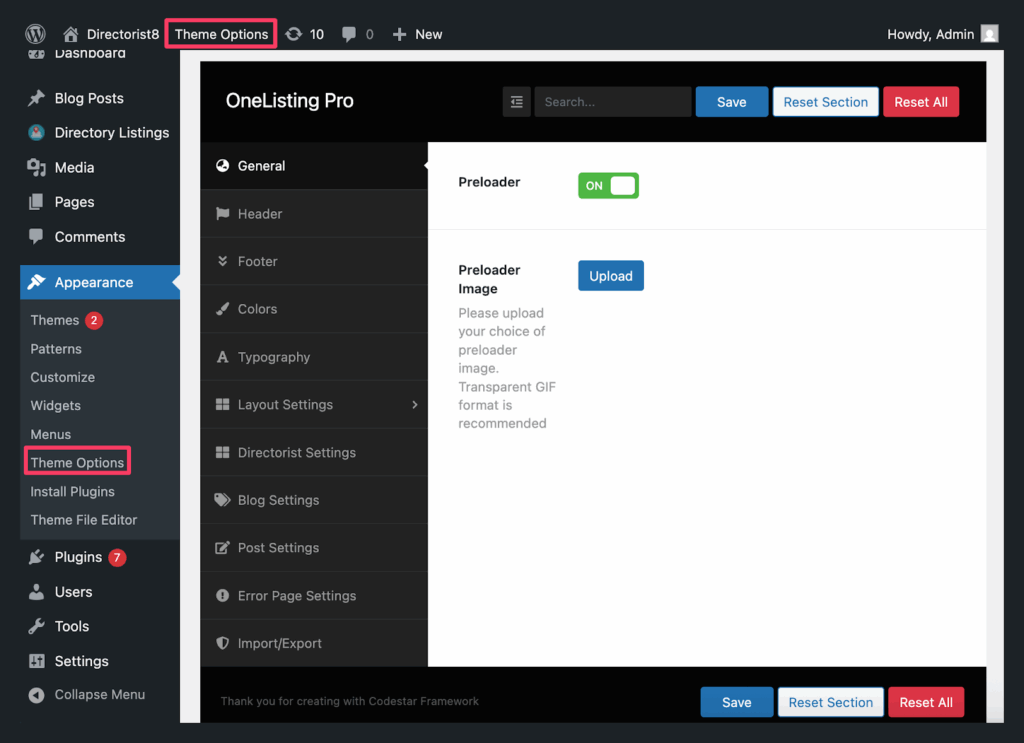Screen dimensions: 1024x743
Task: Click the updates refresh icon
Action: 293,34
